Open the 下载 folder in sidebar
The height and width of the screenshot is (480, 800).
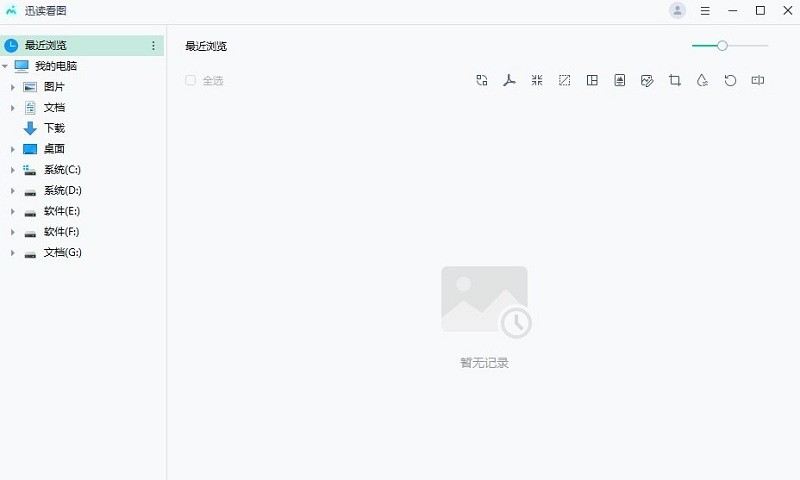[x=54, y=128]
